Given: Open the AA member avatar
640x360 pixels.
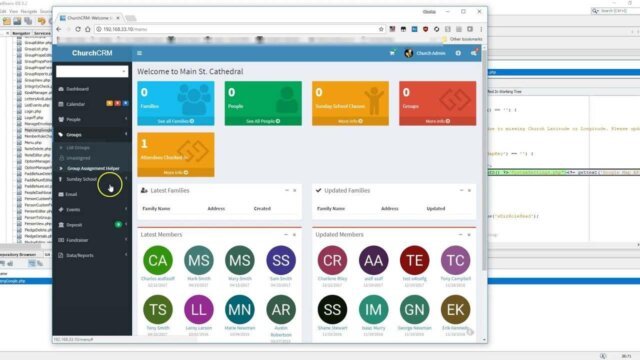Looking at the screenshot, I should (x=373, y=260).
